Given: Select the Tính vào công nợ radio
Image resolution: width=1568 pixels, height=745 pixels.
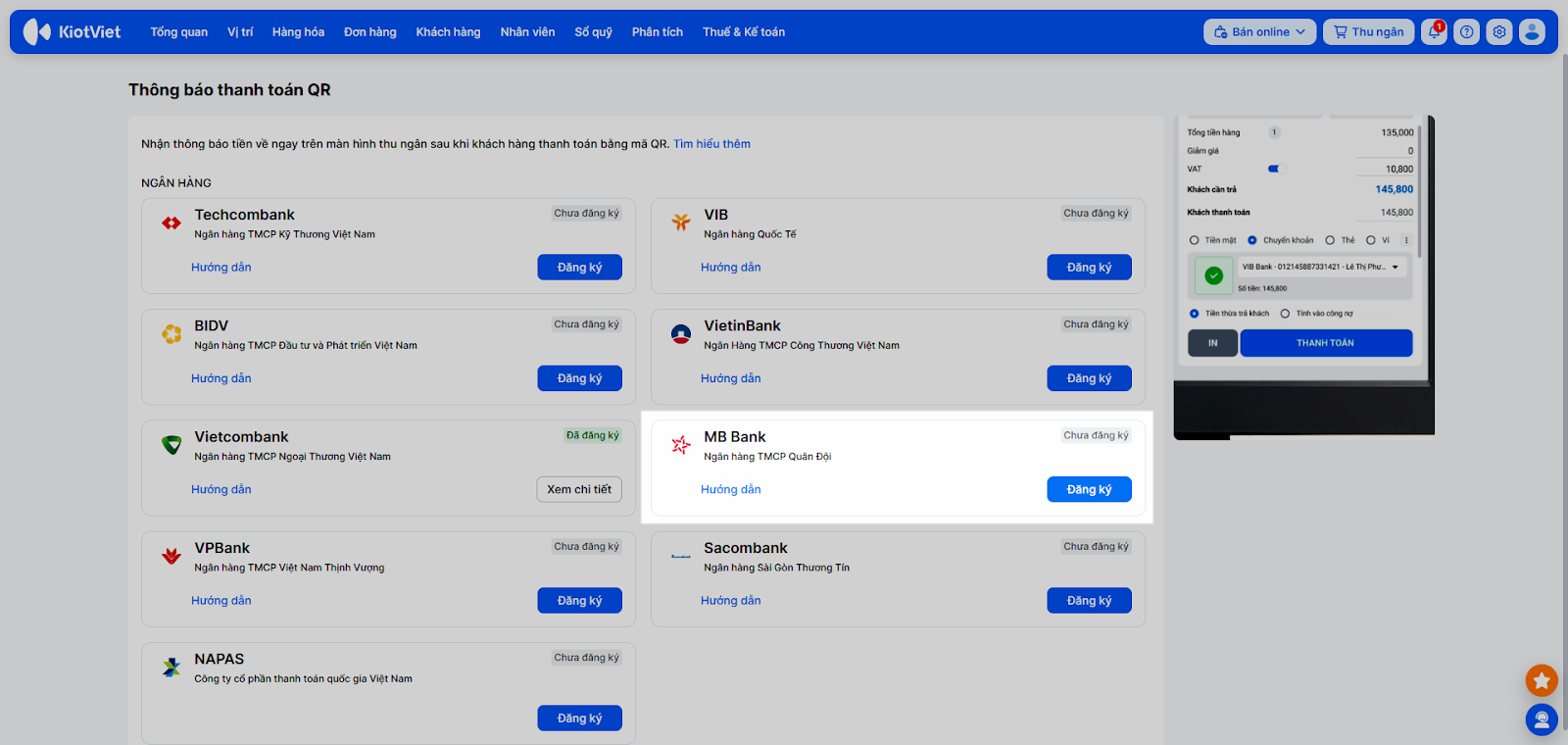Looking at the screenshot, I should [x=1285, y=314].
